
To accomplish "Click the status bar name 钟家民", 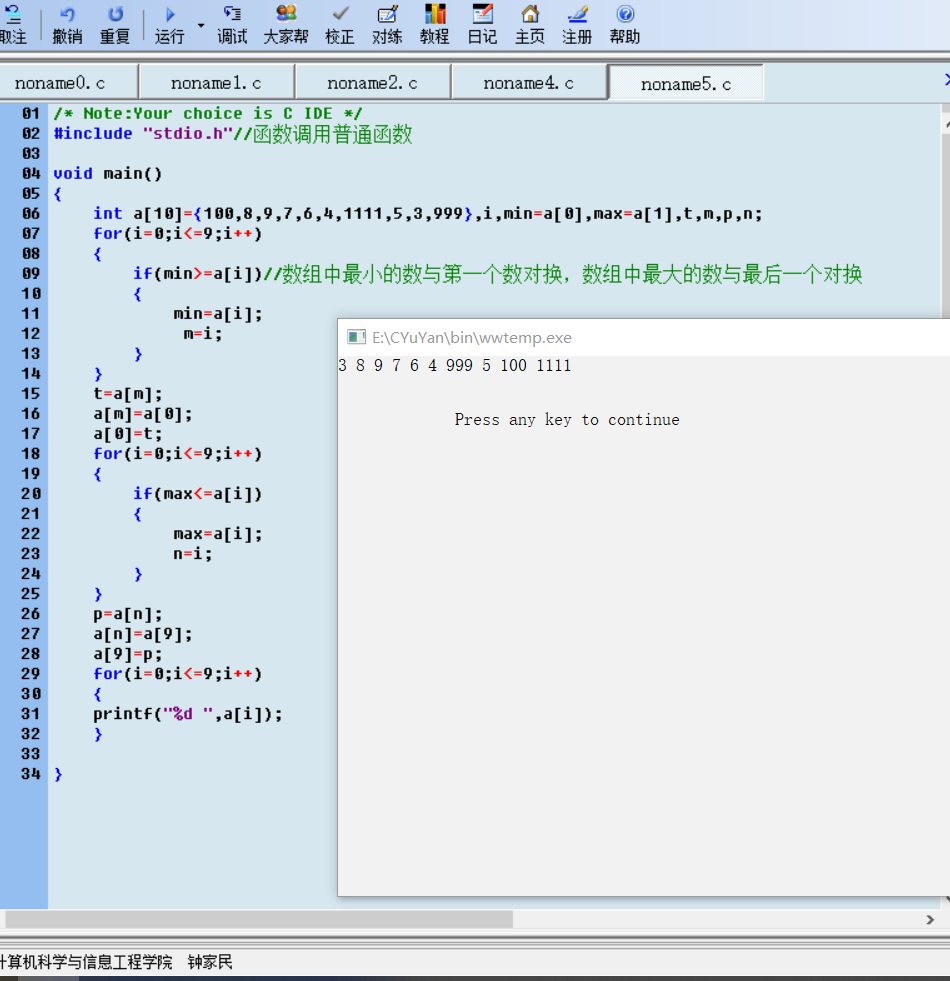I will [210, 962].
